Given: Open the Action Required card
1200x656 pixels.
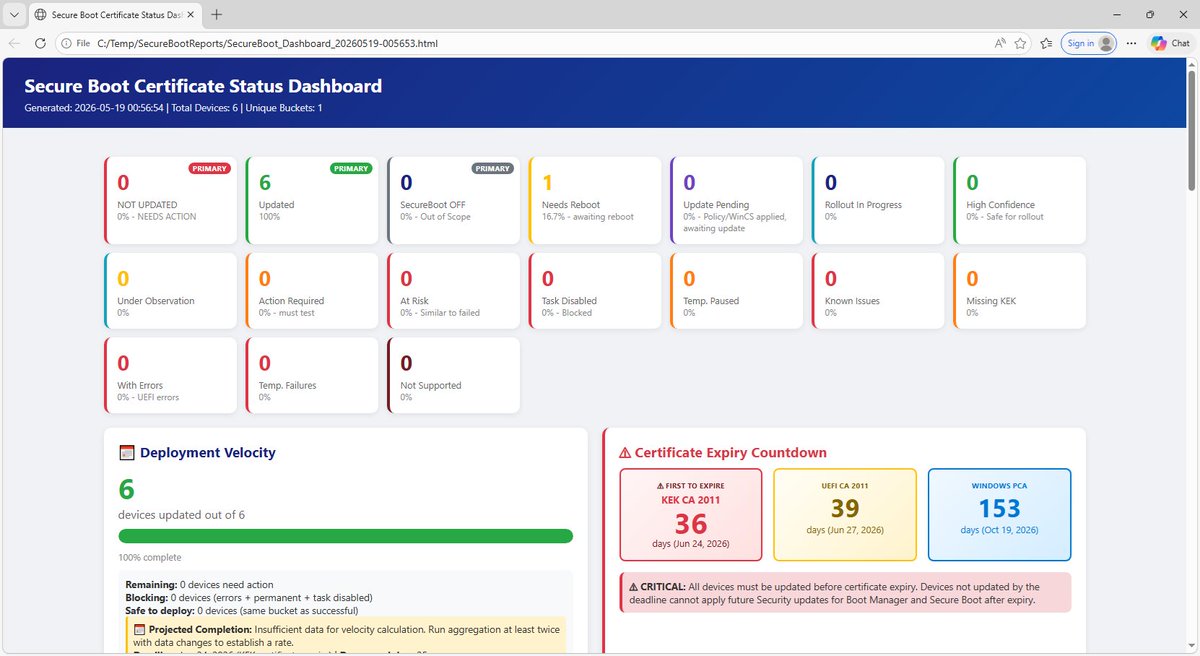Looking at the screenshot, I should pos(312,290).
